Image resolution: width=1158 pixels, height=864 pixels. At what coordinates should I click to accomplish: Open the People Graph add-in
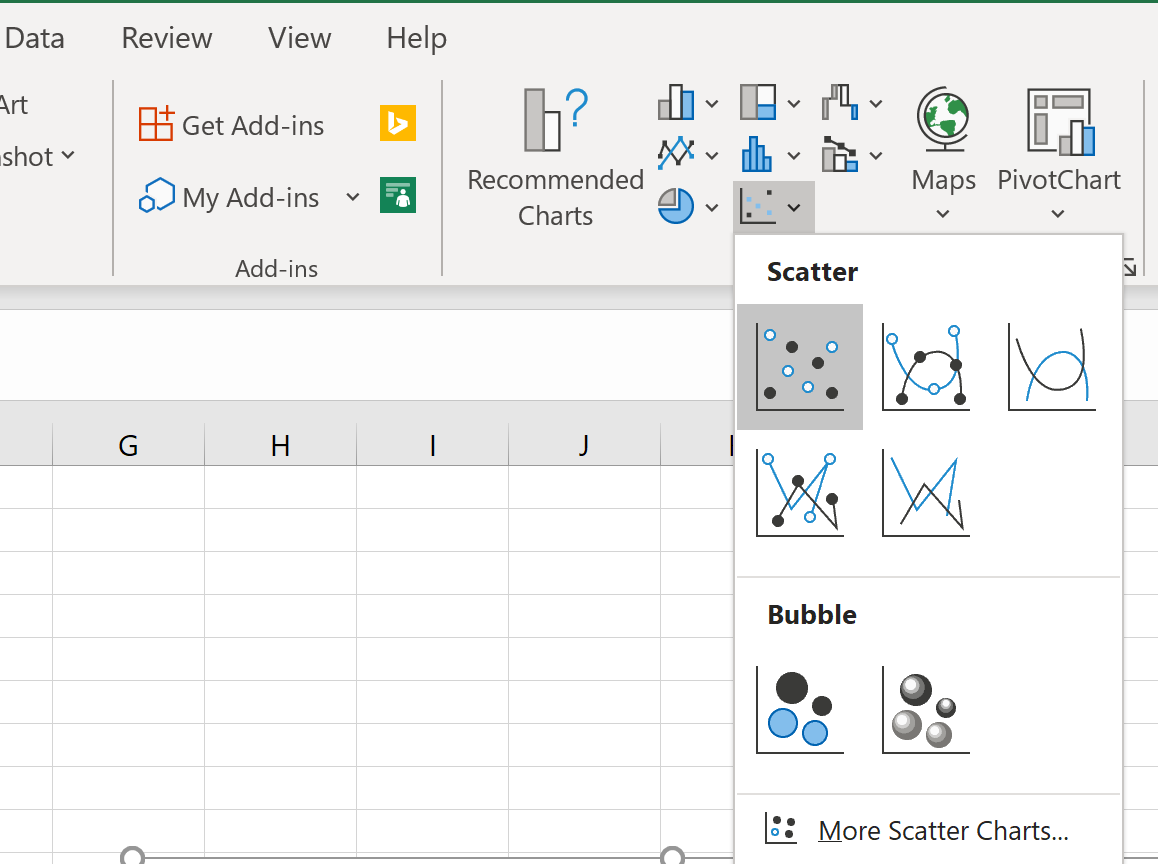point(397,195)
